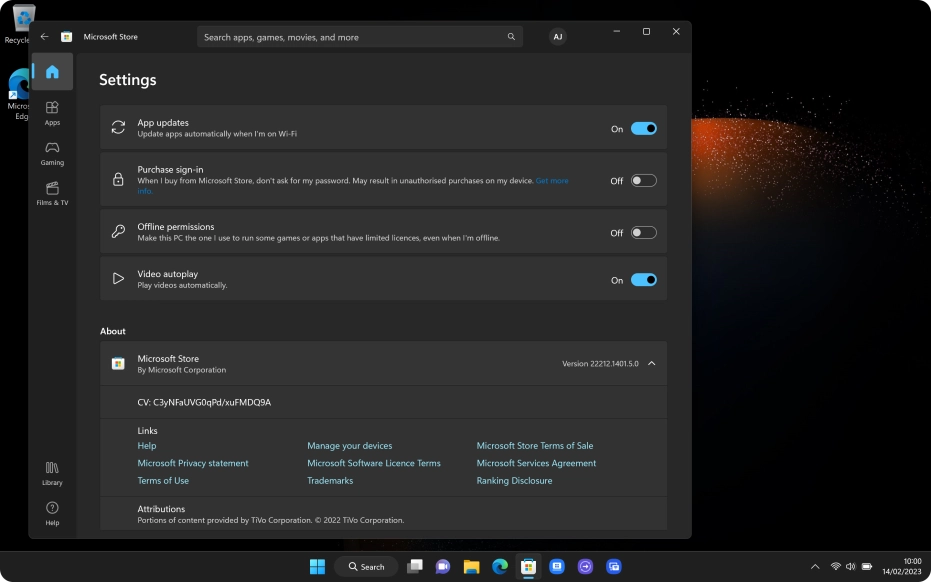931x582 pixels.
Task: Show hidden icons in system tray
Action: 814,567
